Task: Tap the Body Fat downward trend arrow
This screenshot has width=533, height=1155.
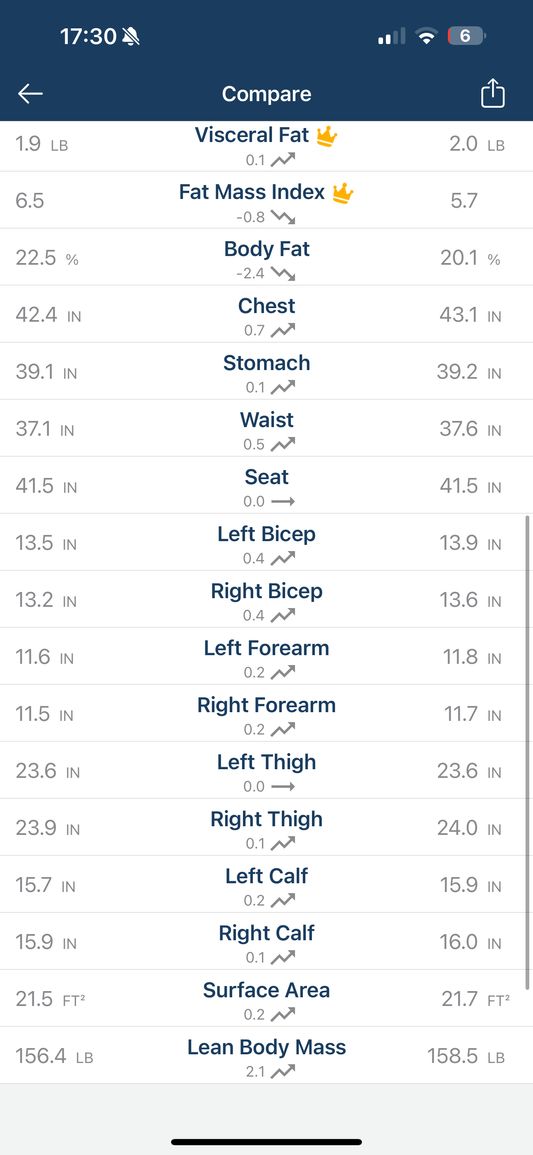Action: [283, 274]
